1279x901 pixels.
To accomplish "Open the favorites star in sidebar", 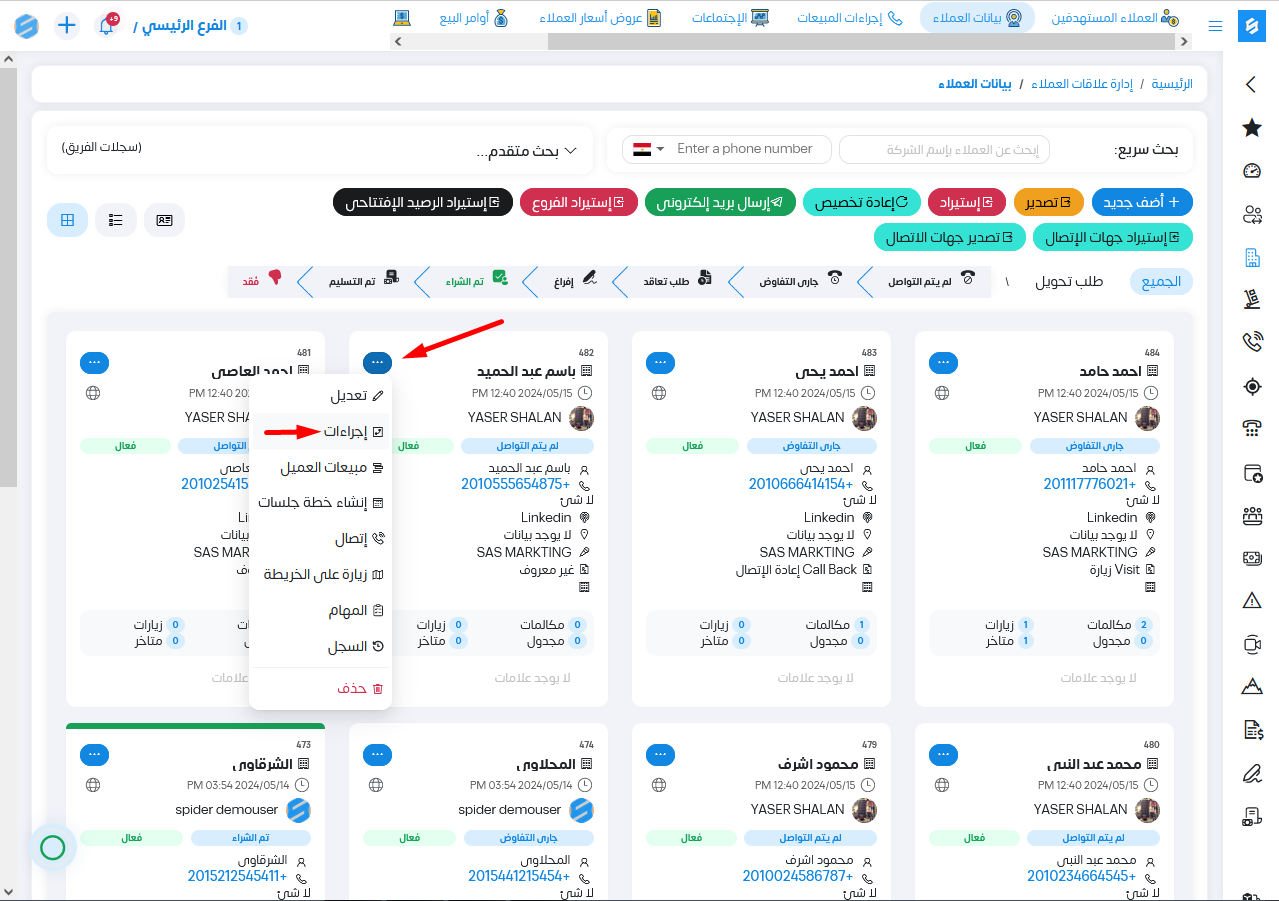I will [x=1251, y=127].
